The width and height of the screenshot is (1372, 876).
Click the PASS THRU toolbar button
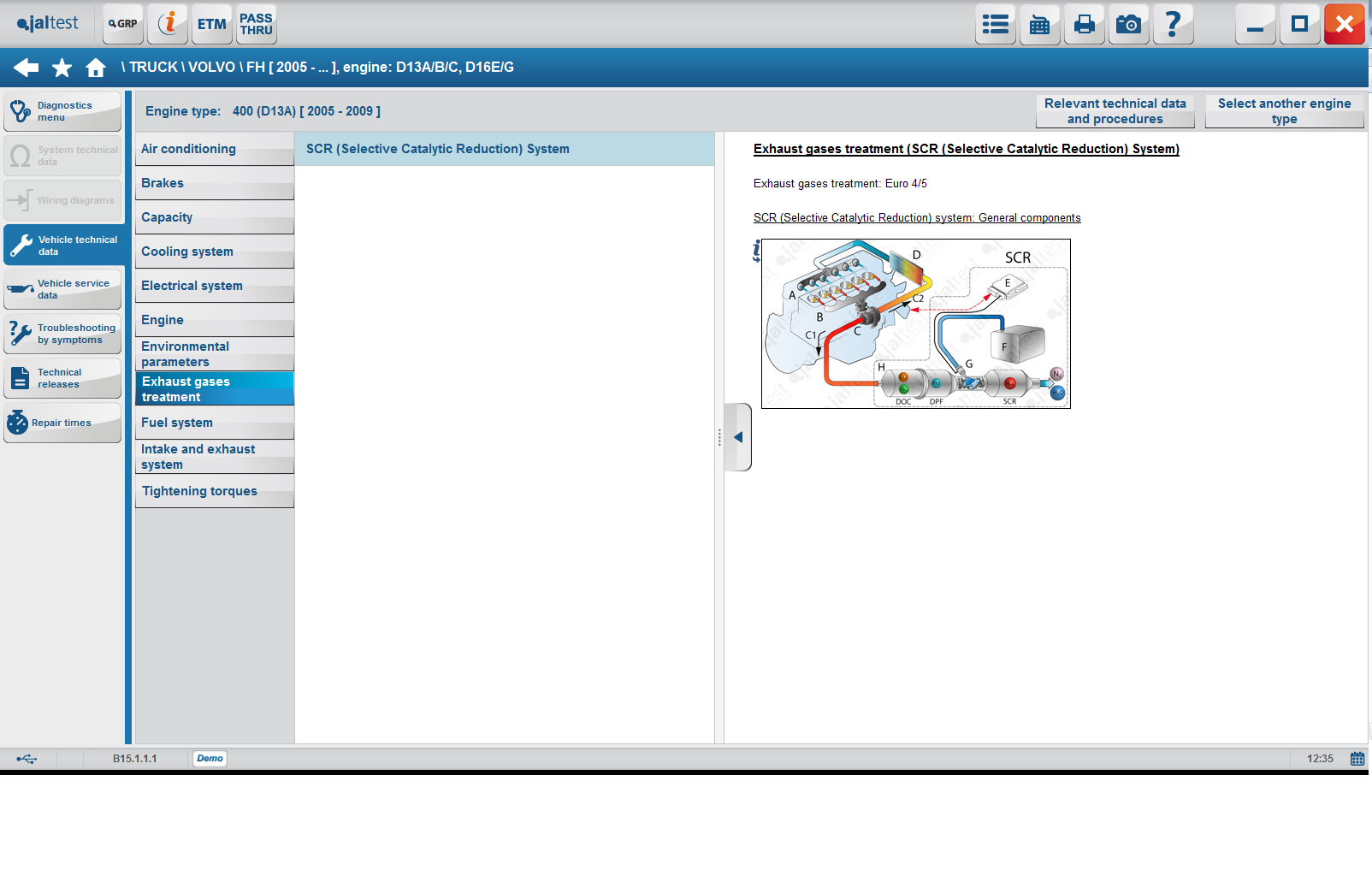pos(256,24)
